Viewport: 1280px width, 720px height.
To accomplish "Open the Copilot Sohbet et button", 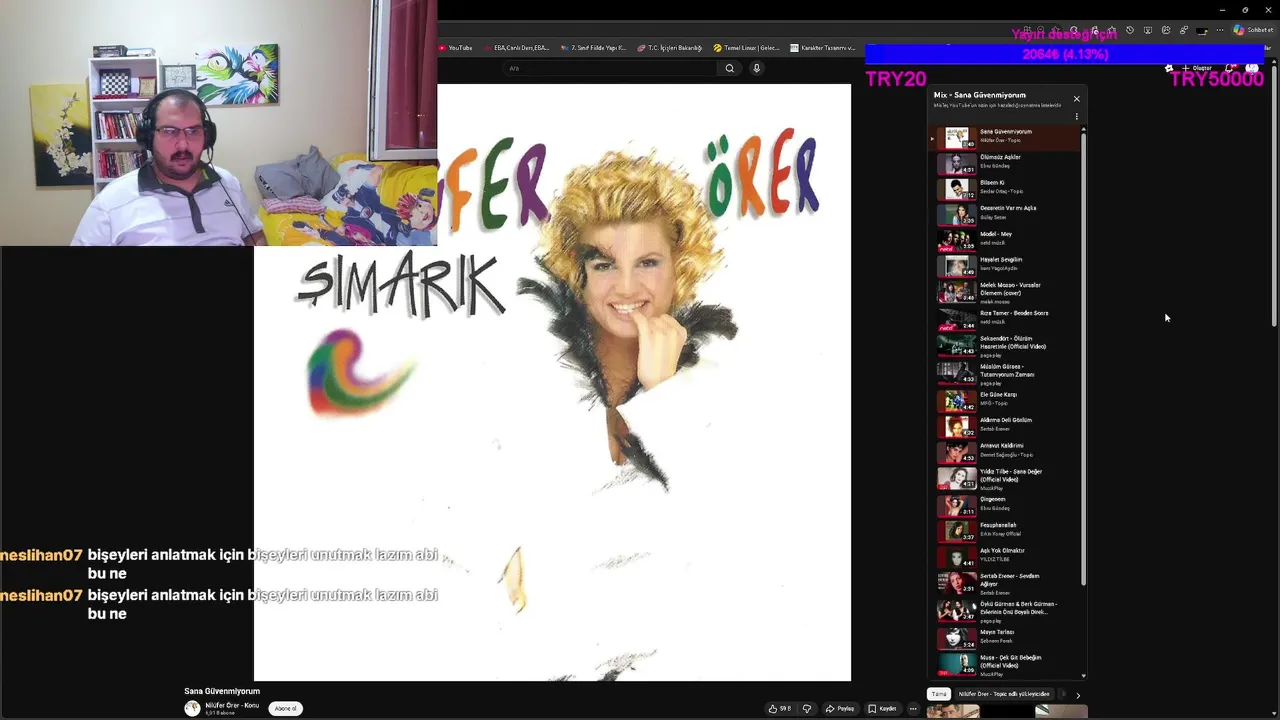I will tap(1254, 30).
